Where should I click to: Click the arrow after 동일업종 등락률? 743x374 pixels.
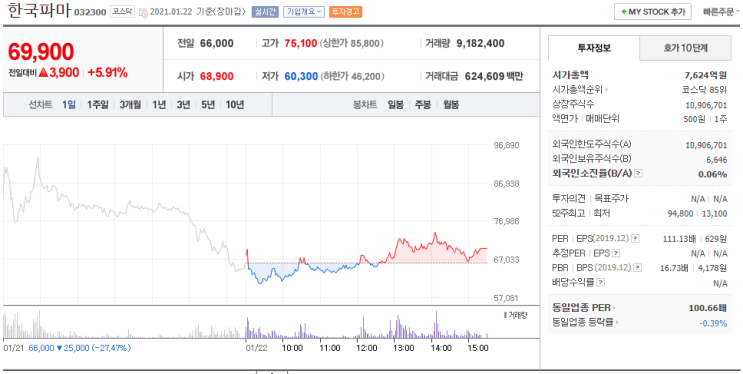tap(617, 323)
